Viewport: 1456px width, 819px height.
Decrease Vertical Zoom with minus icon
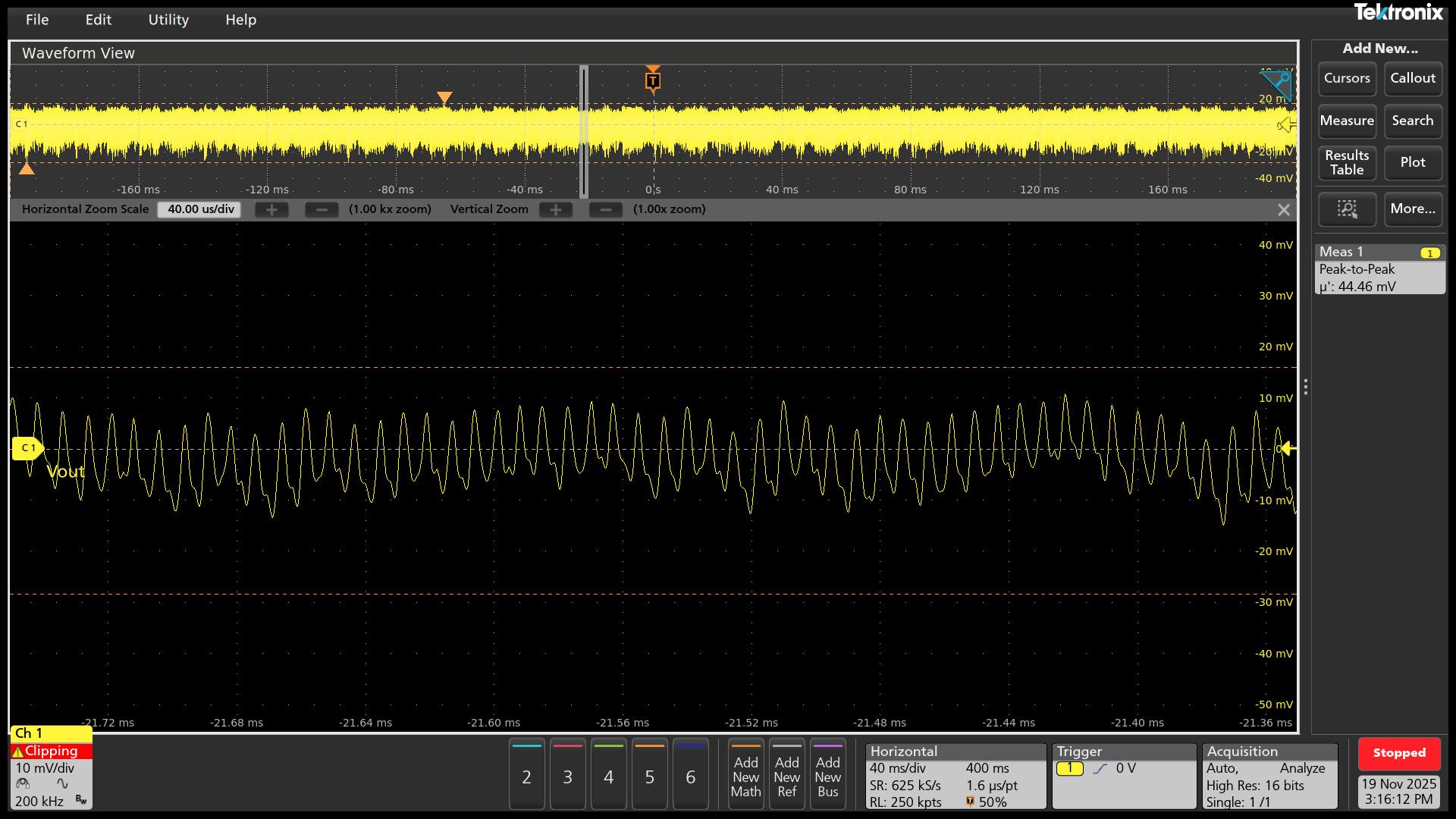click(605, 209)
